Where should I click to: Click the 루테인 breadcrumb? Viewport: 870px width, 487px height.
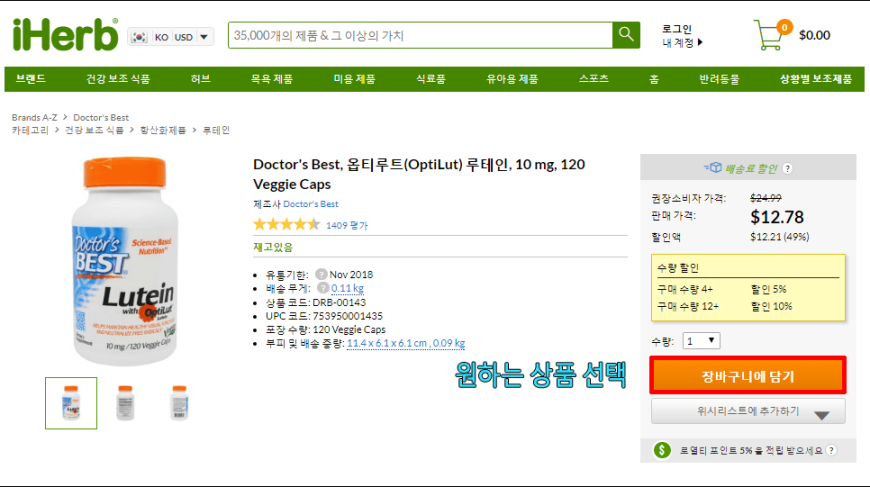(216, 130)
